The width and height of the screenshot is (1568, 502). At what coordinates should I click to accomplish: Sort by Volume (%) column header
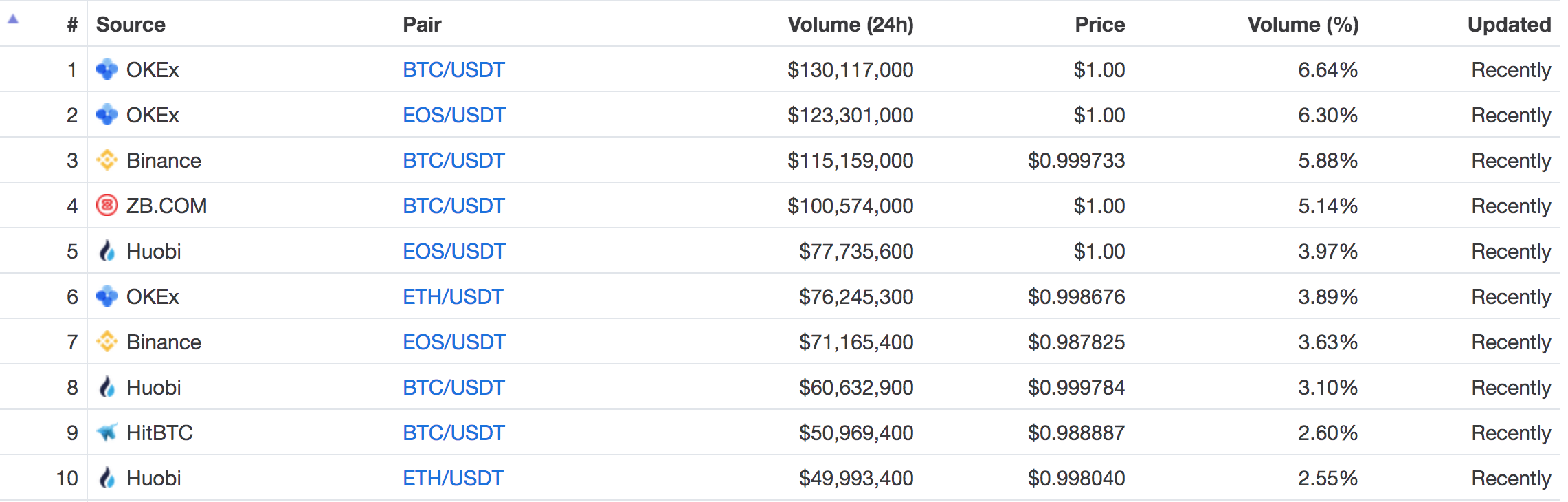(1303, 25)
